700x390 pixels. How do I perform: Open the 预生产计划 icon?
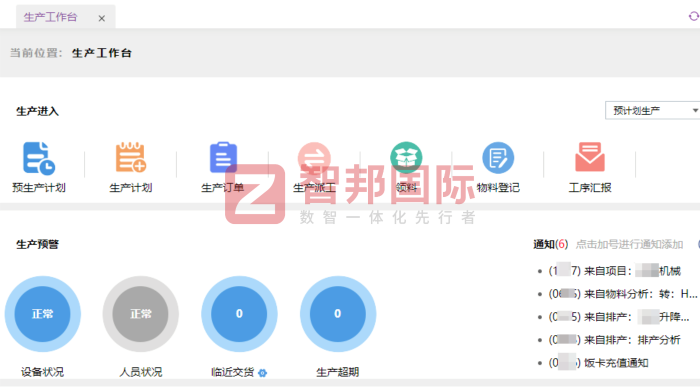tap(39, 158)
